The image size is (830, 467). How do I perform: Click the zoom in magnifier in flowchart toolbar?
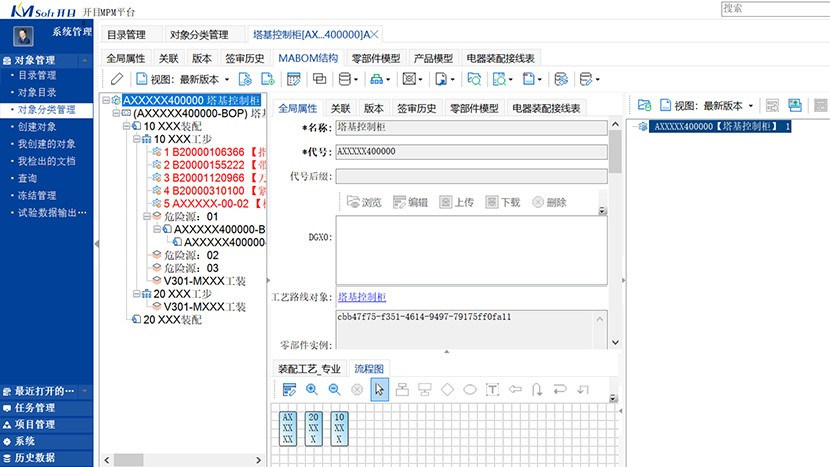312,390
